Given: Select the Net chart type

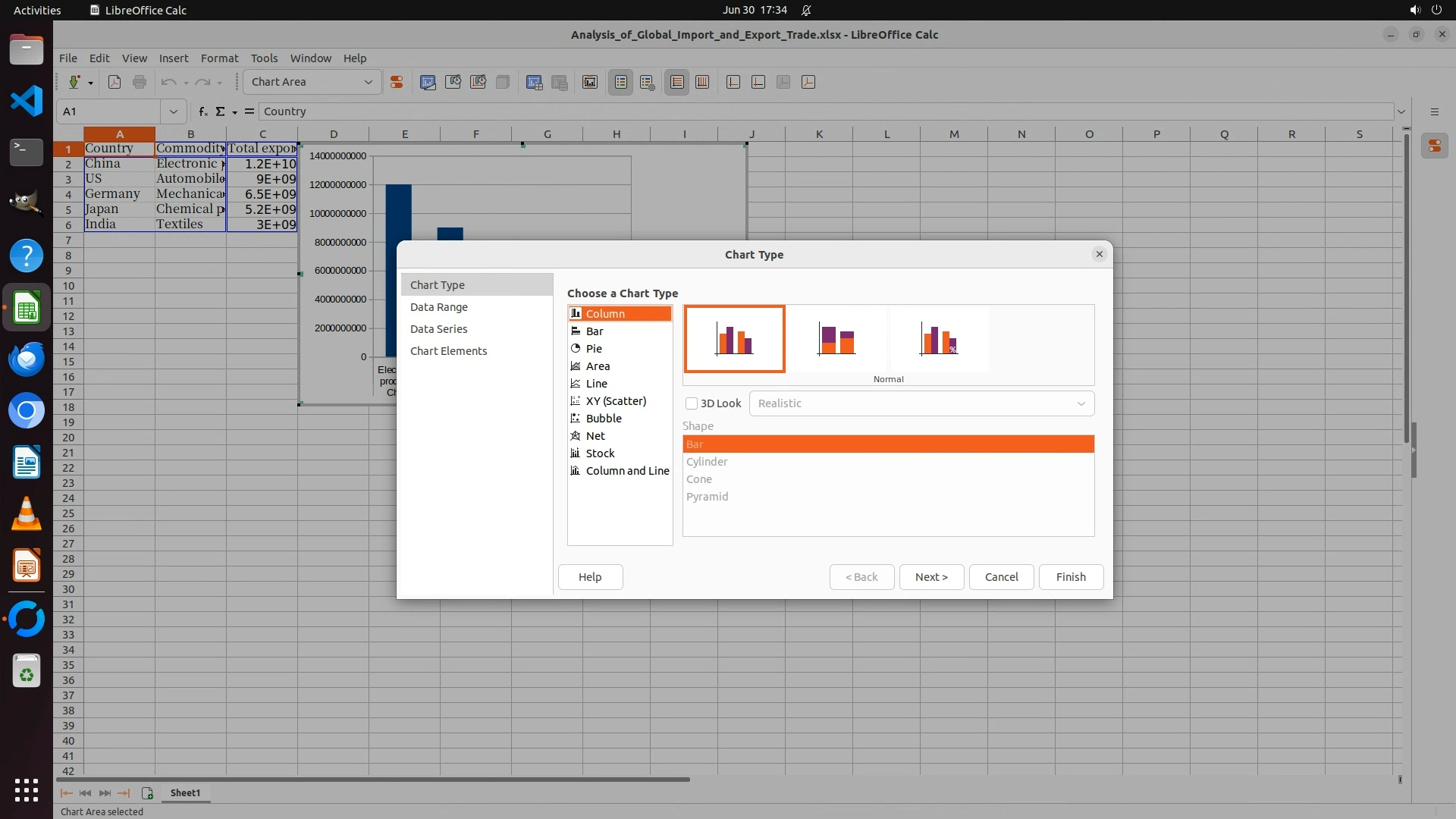Looking at the screenshot, I should point(595,436).
